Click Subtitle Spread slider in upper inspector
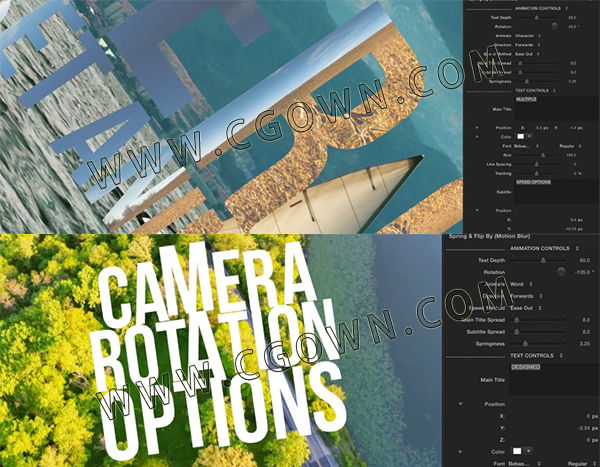 536,72
